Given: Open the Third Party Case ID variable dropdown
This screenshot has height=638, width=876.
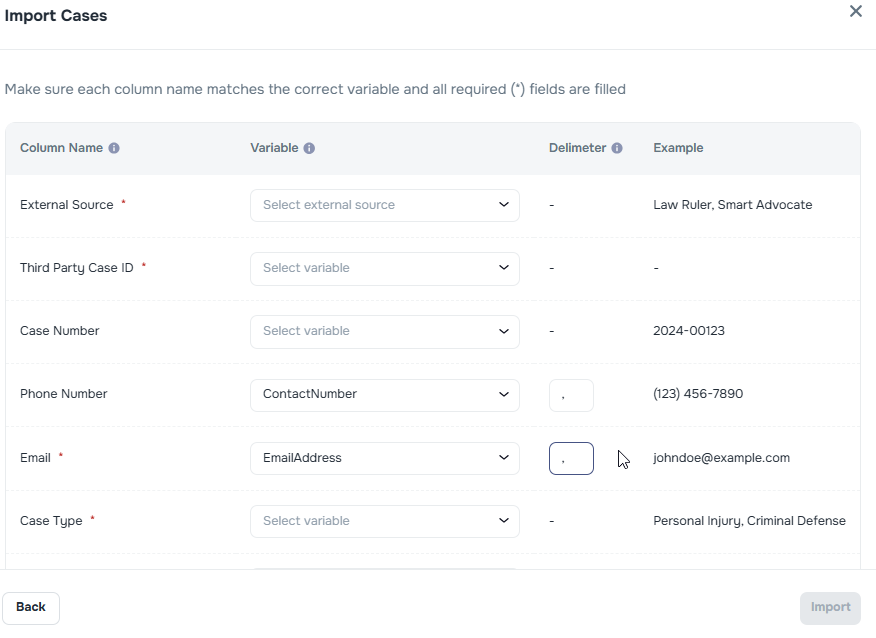Looking at the screenshot, I should (x=384, y=268).
